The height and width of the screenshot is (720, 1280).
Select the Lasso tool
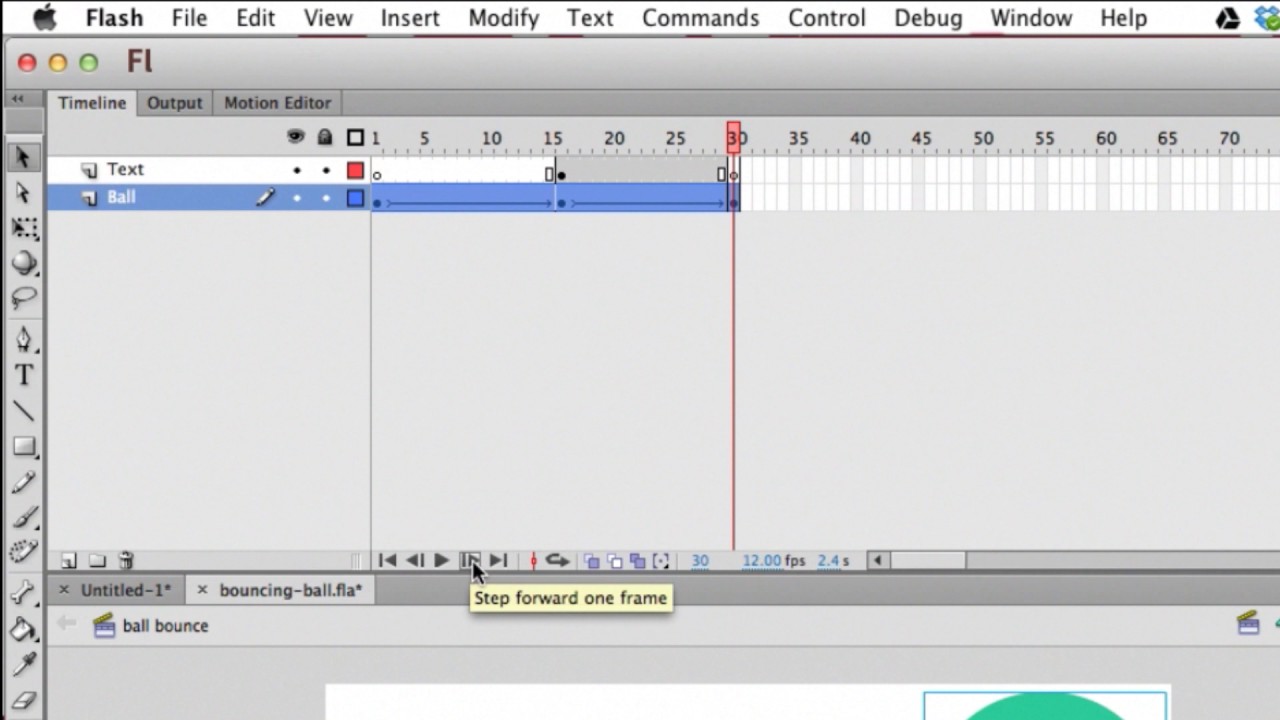[x=24, y=298]
